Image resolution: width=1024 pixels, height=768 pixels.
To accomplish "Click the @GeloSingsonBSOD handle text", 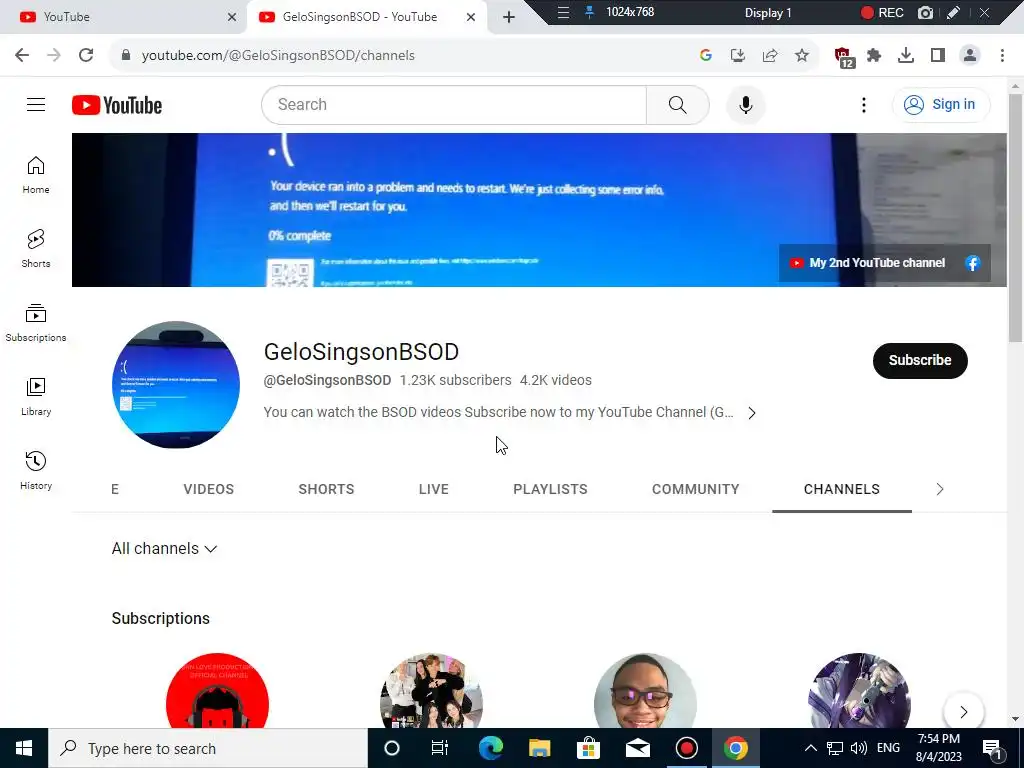I will coord(327,380).
